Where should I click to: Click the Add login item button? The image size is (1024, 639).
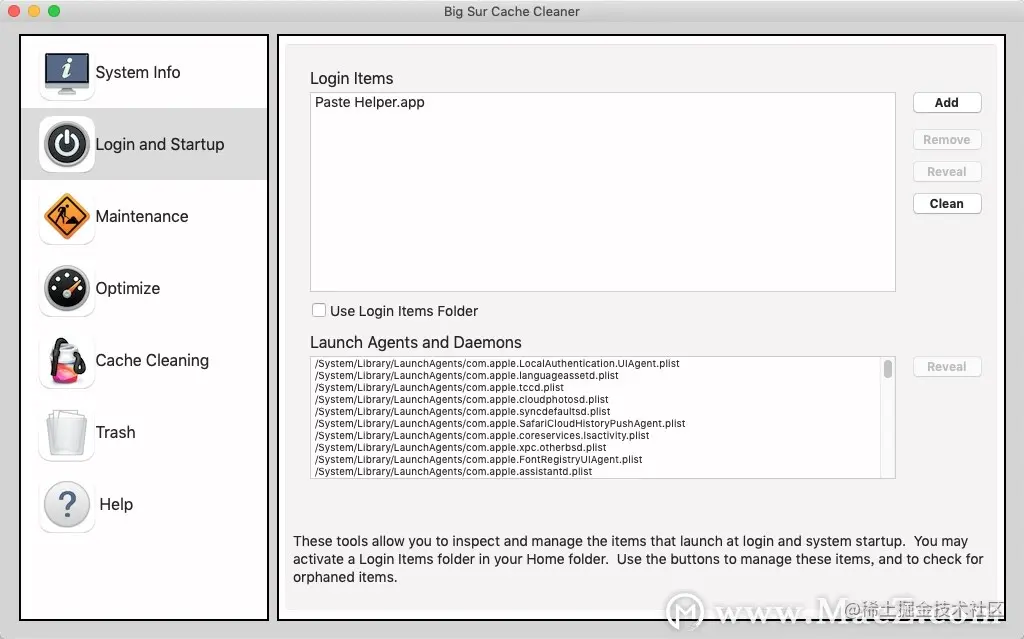click(947, 103)
